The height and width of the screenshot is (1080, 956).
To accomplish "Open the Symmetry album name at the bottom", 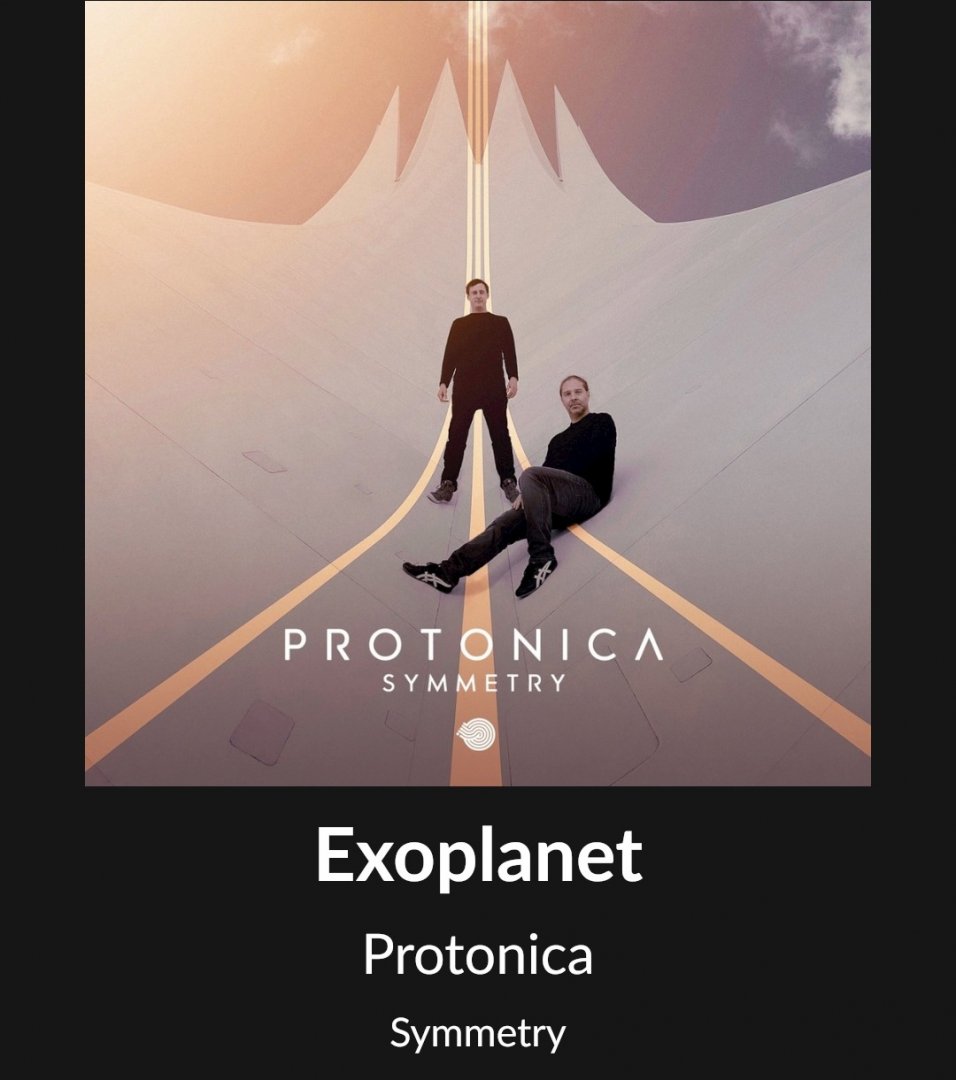I will 477,1033.
